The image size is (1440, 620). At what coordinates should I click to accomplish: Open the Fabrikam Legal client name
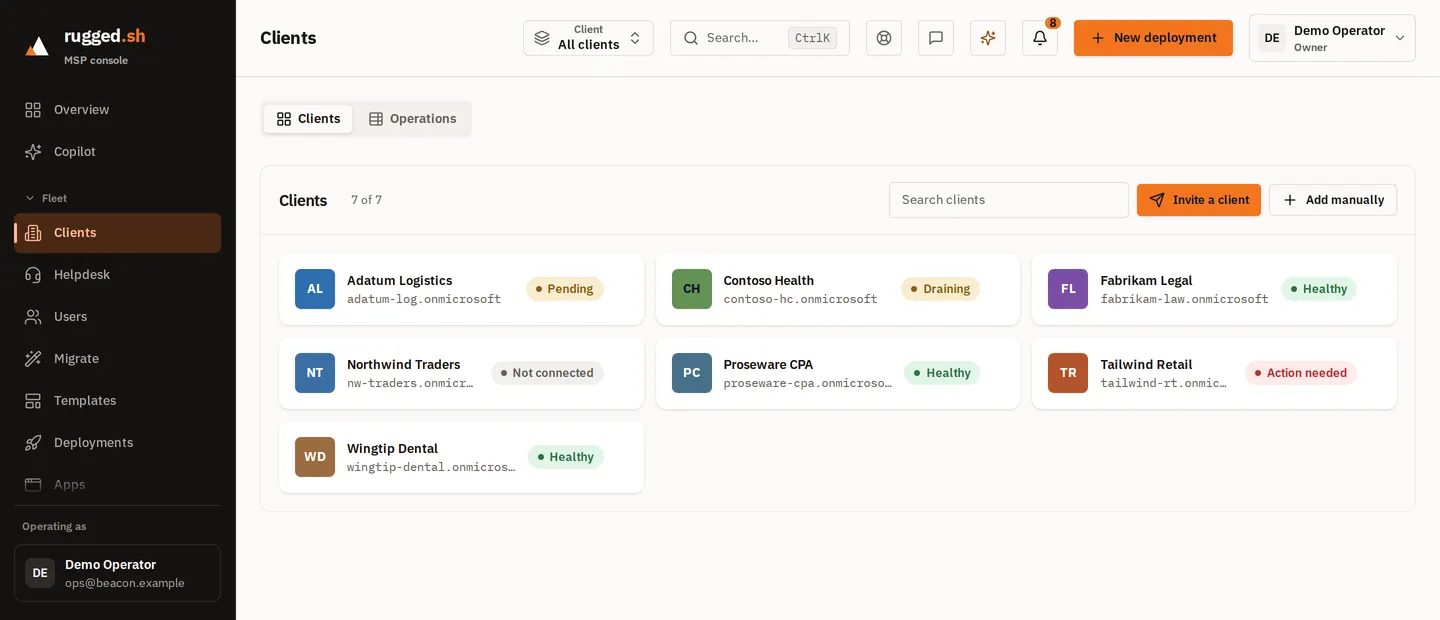[1146, 281]
